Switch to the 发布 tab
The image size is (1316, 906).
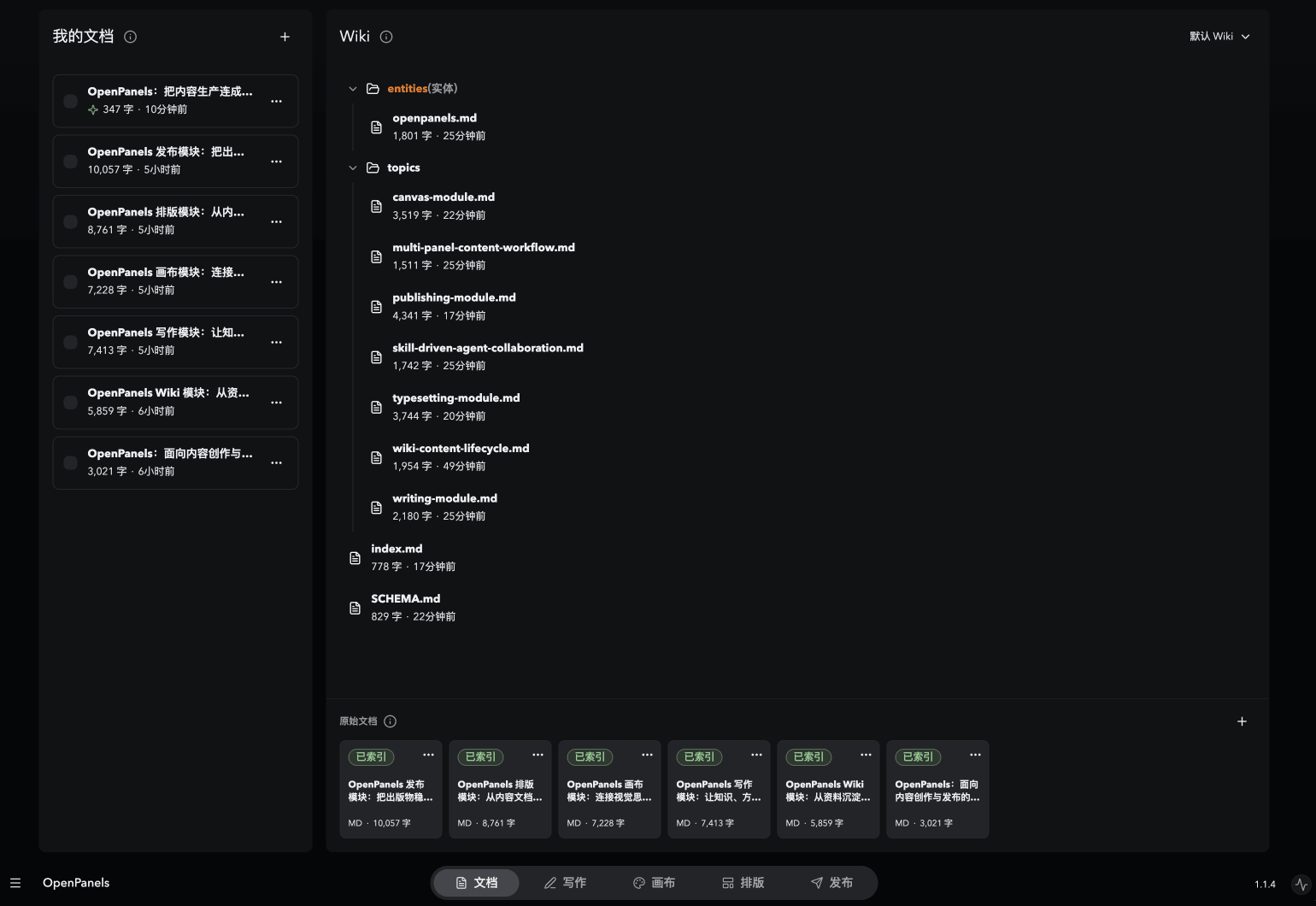coord(831,883)
